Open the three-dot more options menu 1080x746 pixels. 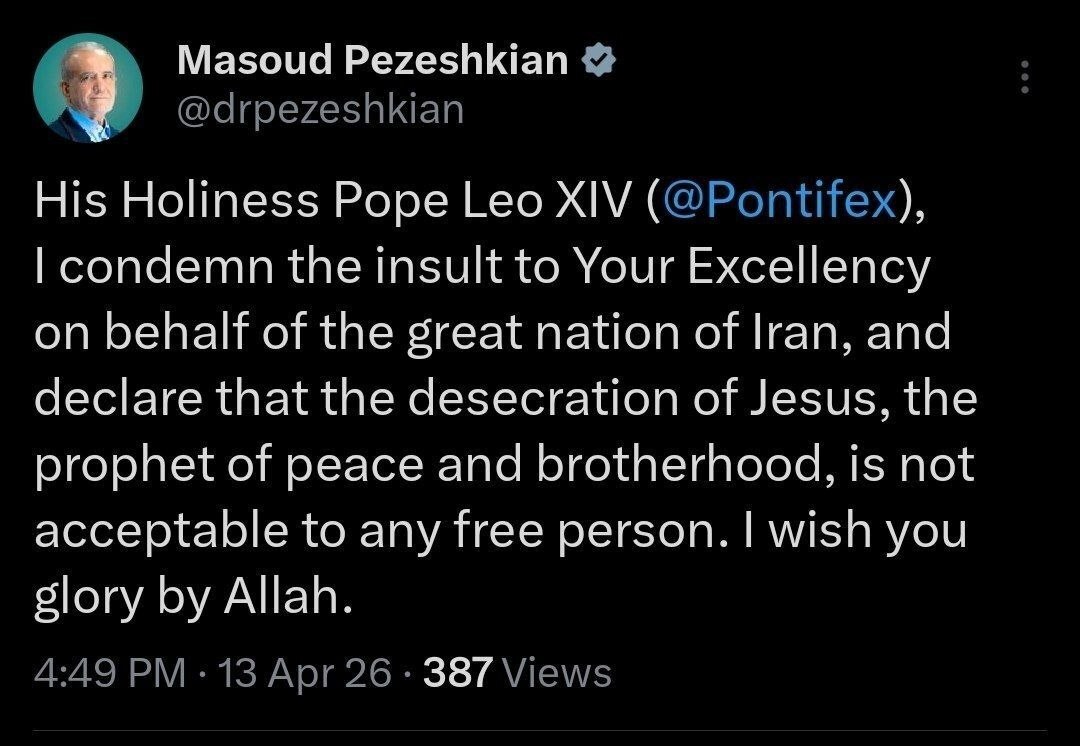(x=1023, y=77)
